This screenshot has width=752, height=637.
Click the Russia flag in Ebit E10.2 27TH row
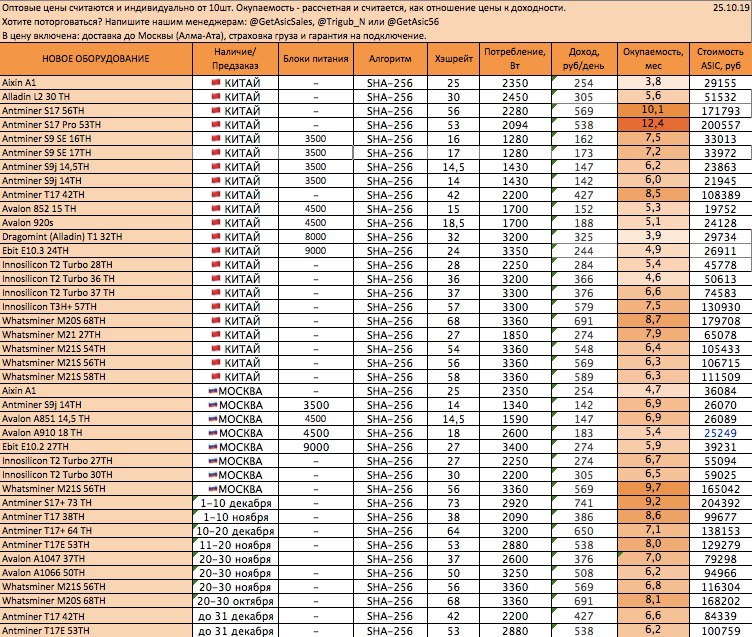(213, 447)
